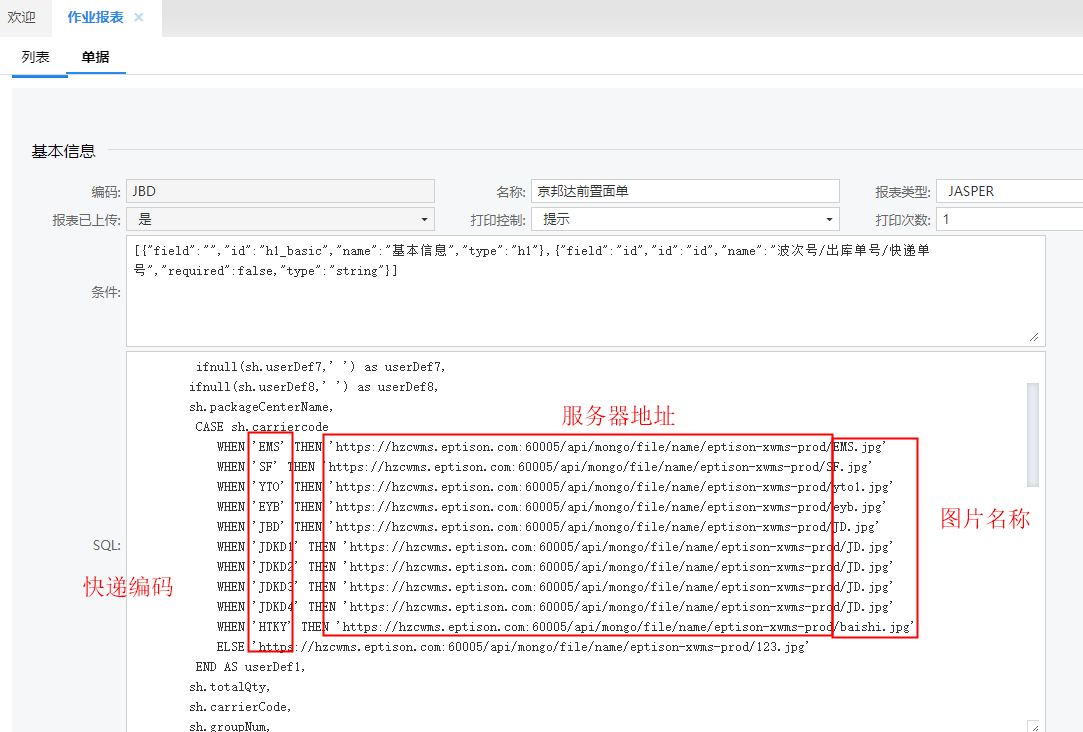1083x732 pixels.
Task: Click into the 名称 field 京邦达前置面单
Action: (685, 191)
